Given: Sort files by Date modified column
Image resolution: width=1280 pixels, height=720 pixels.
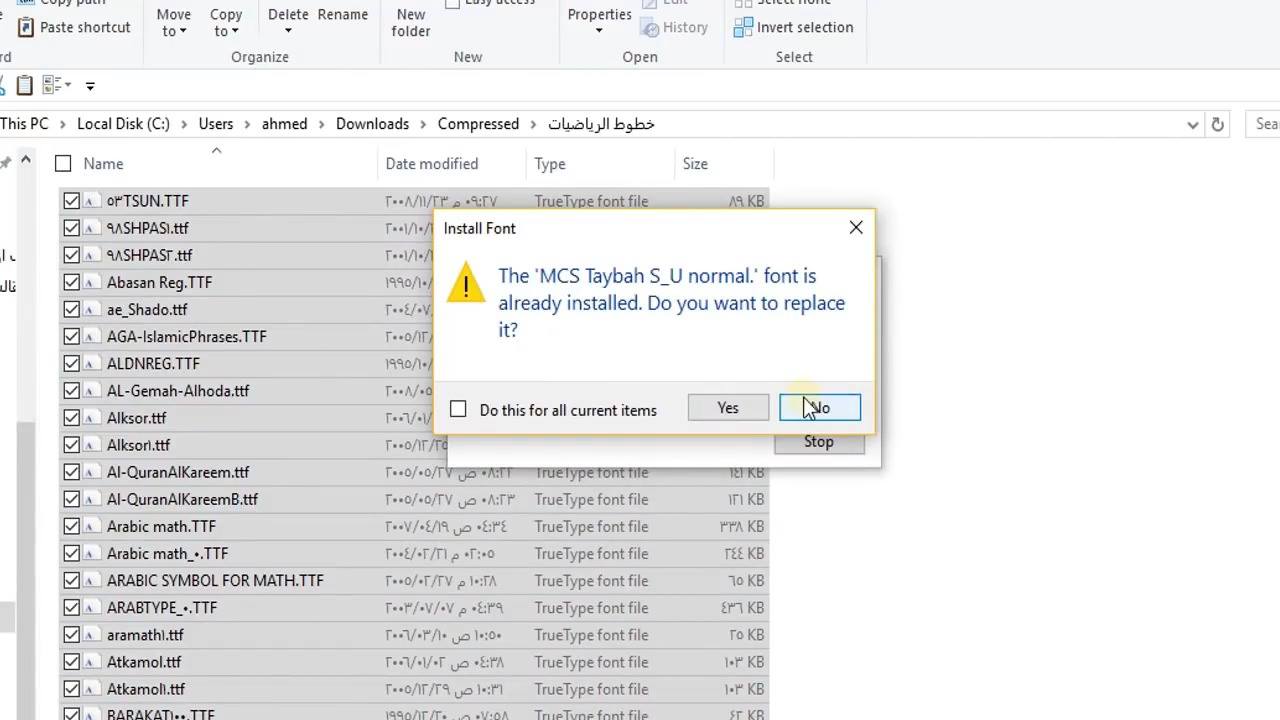Looking at the screenshot, I should (x=432, y=164).
